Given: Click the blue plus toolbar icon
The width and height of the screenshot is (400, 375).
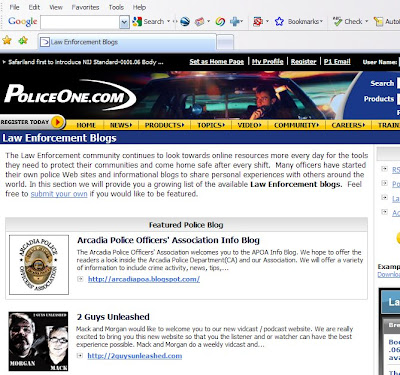Looking at the screenshot, I should 235,22.
